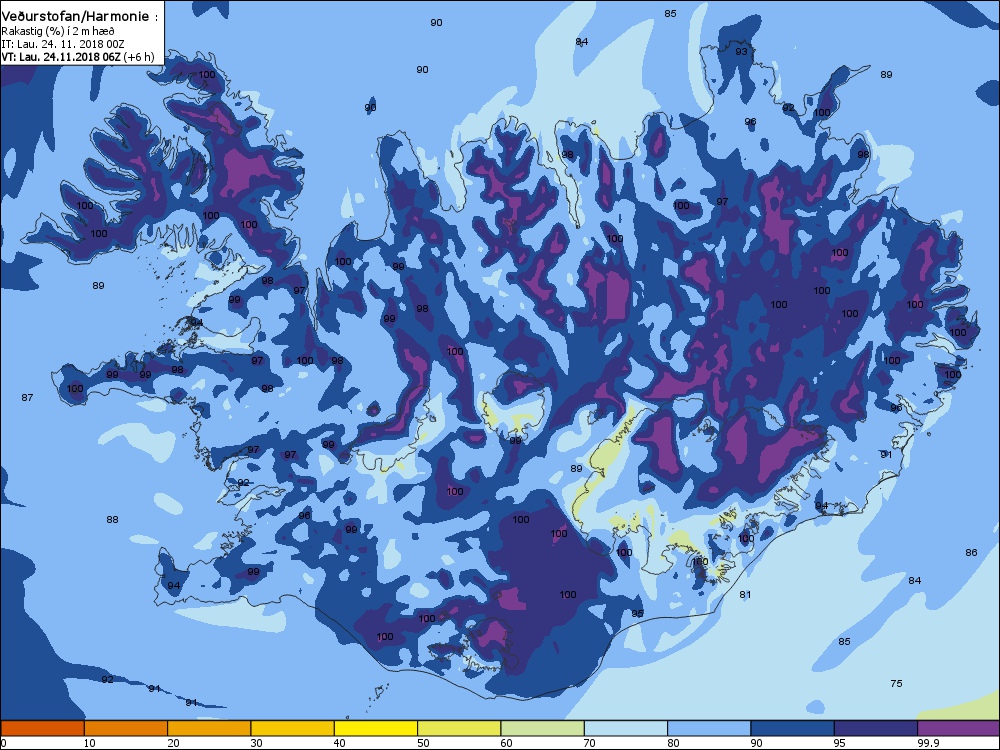Click the humidity value 93 on the map
The height and width of the screenshot is (750, 1000).
(x=741, y=51)
